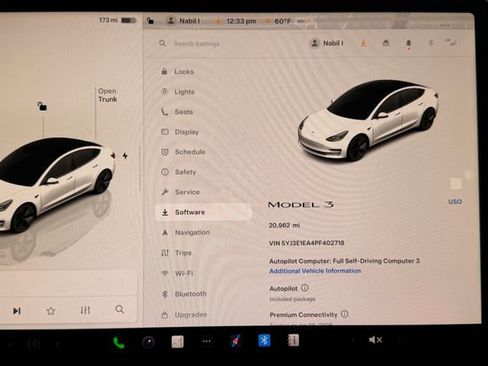The height and width of the screenshot is (366, 488).
Task: Tap the info icon next to Autopilot
Action: (x=305, y=288)
